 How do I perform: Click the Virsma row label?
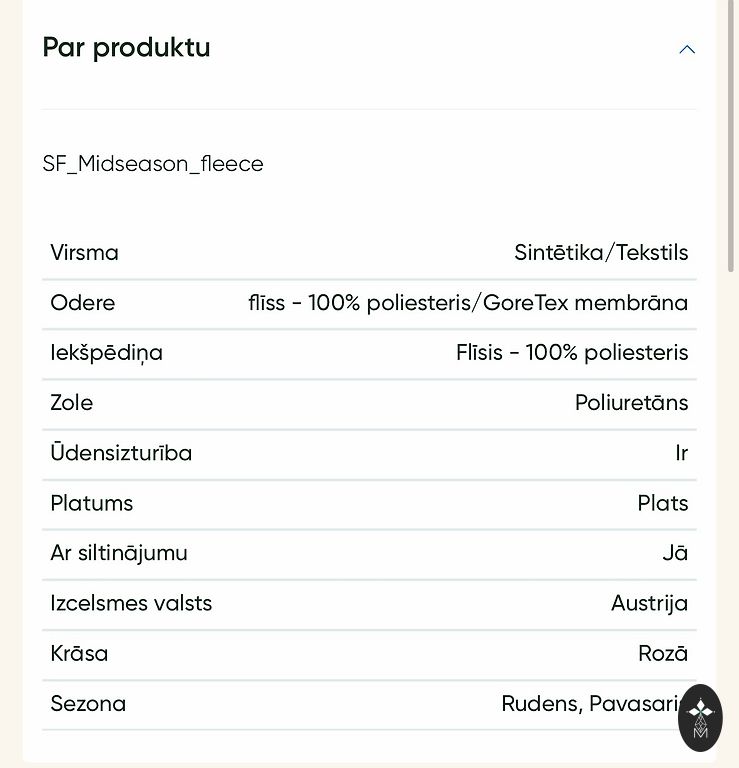(85, 253)
